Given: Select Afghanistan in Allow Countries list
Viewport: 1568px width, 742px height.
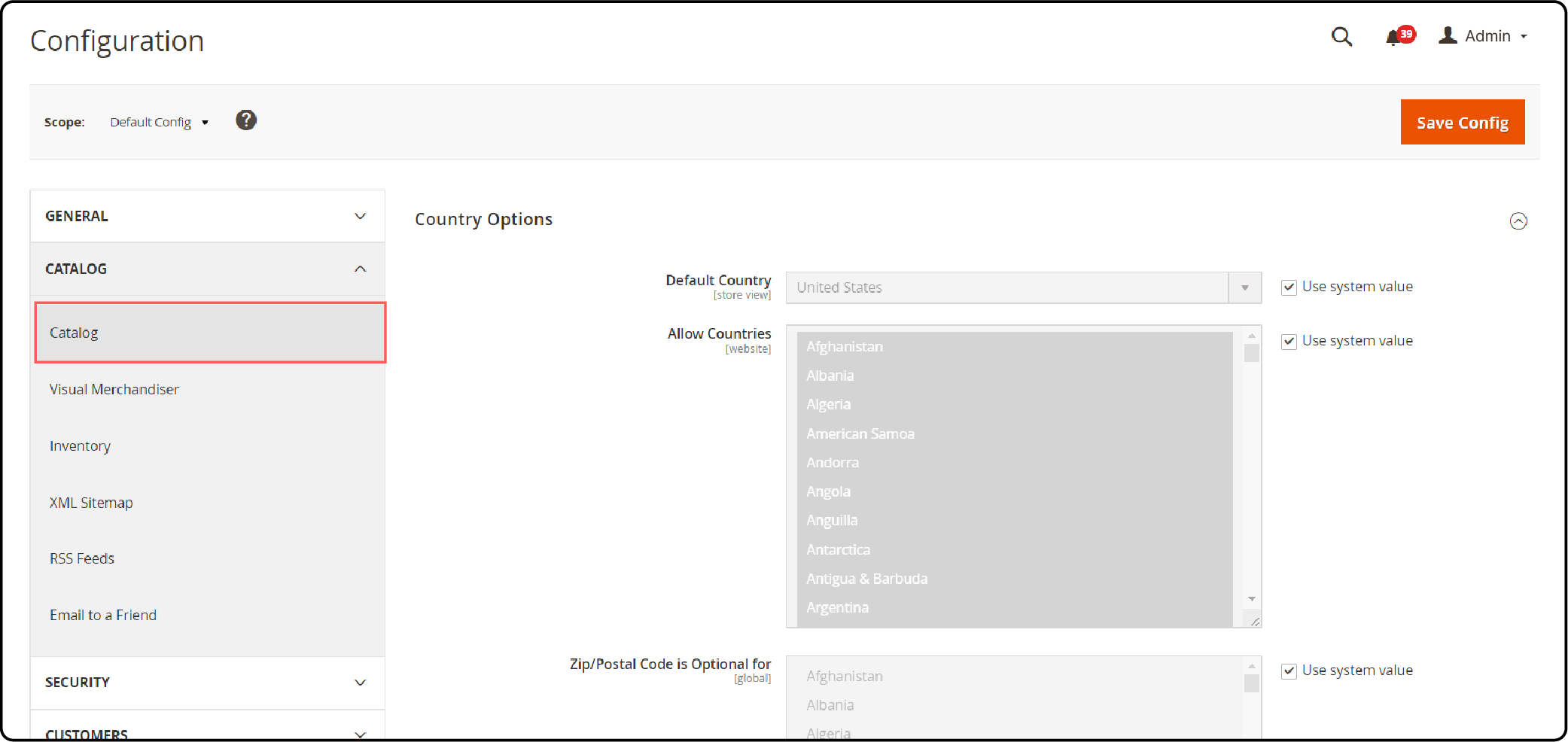Looking at the screenshot, I should [1015, 347].
